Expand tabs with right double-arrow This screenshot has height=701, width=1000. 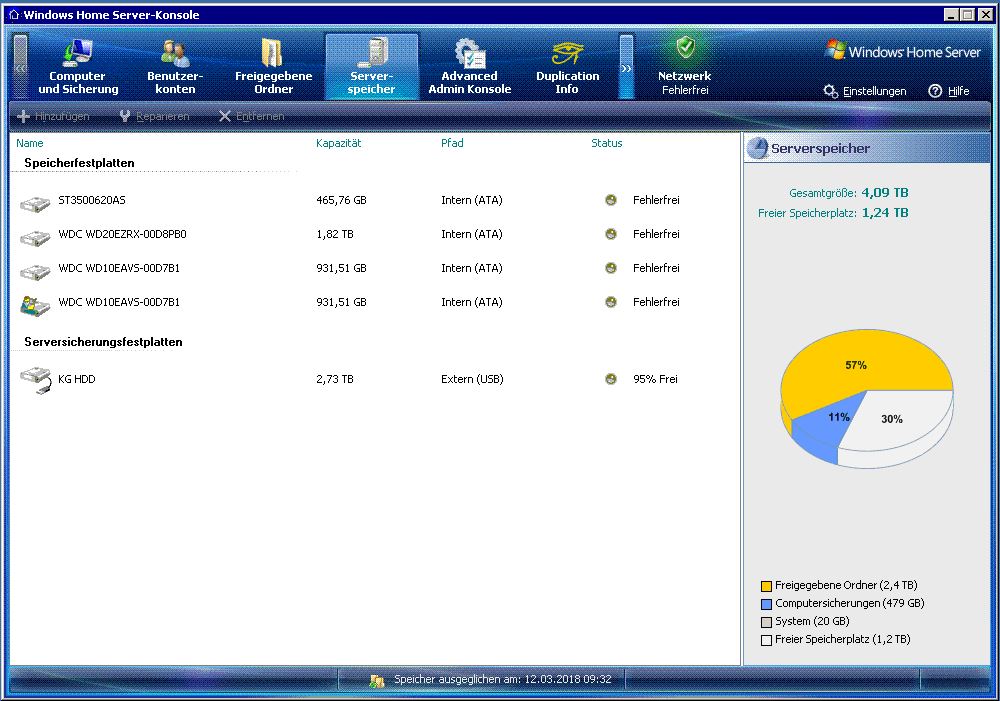pos(626,68)
